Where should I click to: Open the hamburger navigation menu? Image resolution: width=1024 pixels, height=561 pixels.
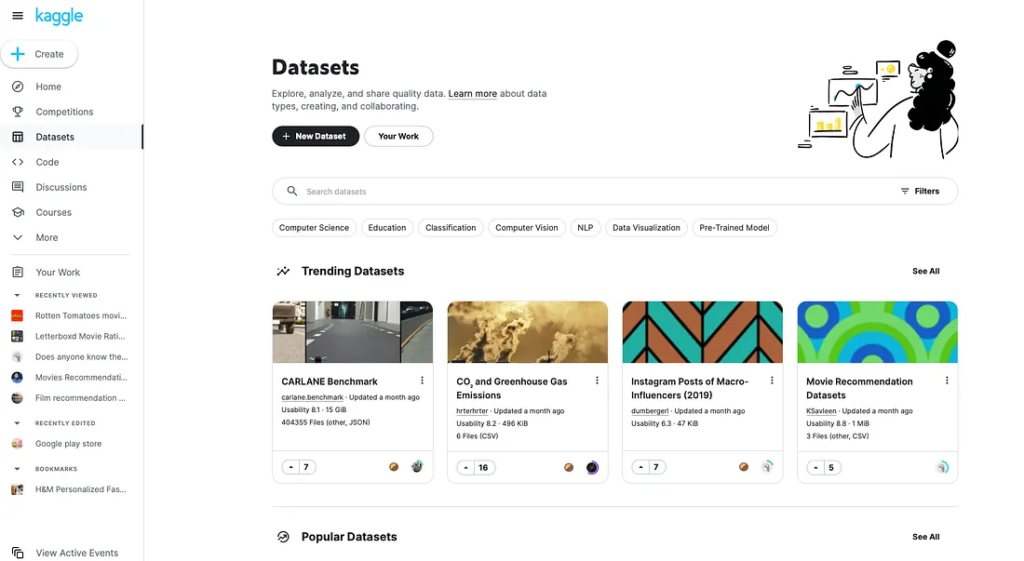tap(17, 16)
